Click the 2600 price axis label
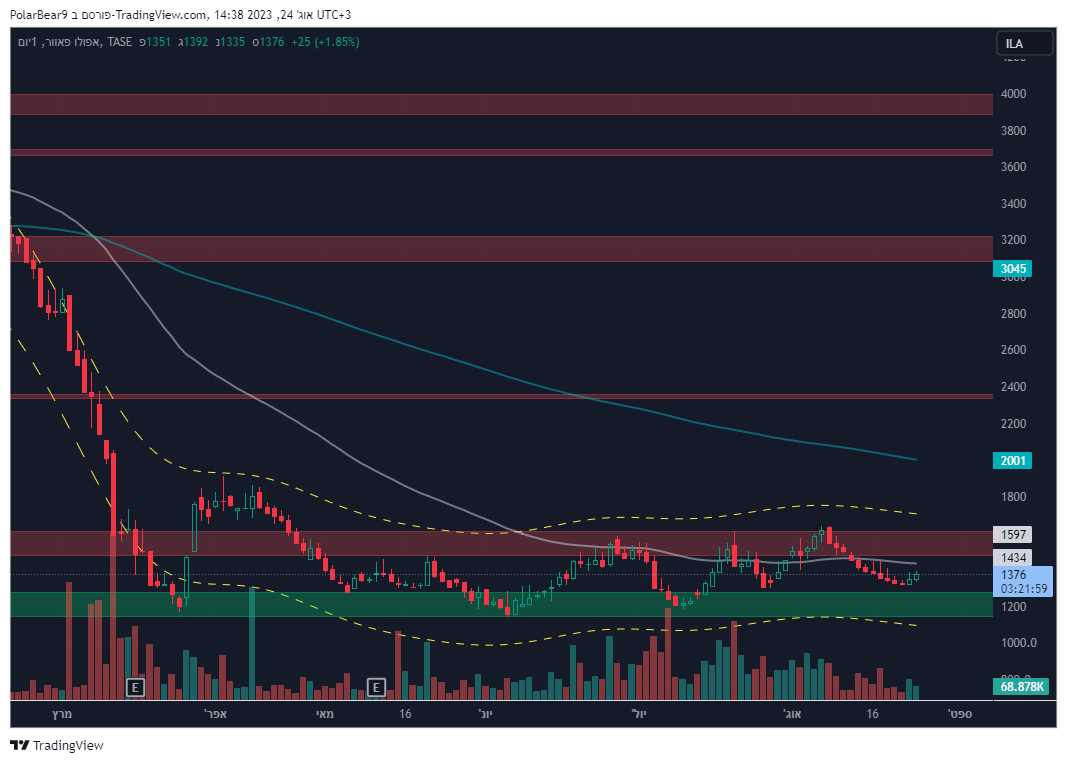Viewport: 1067px width, 763px height. point(1013,350)
